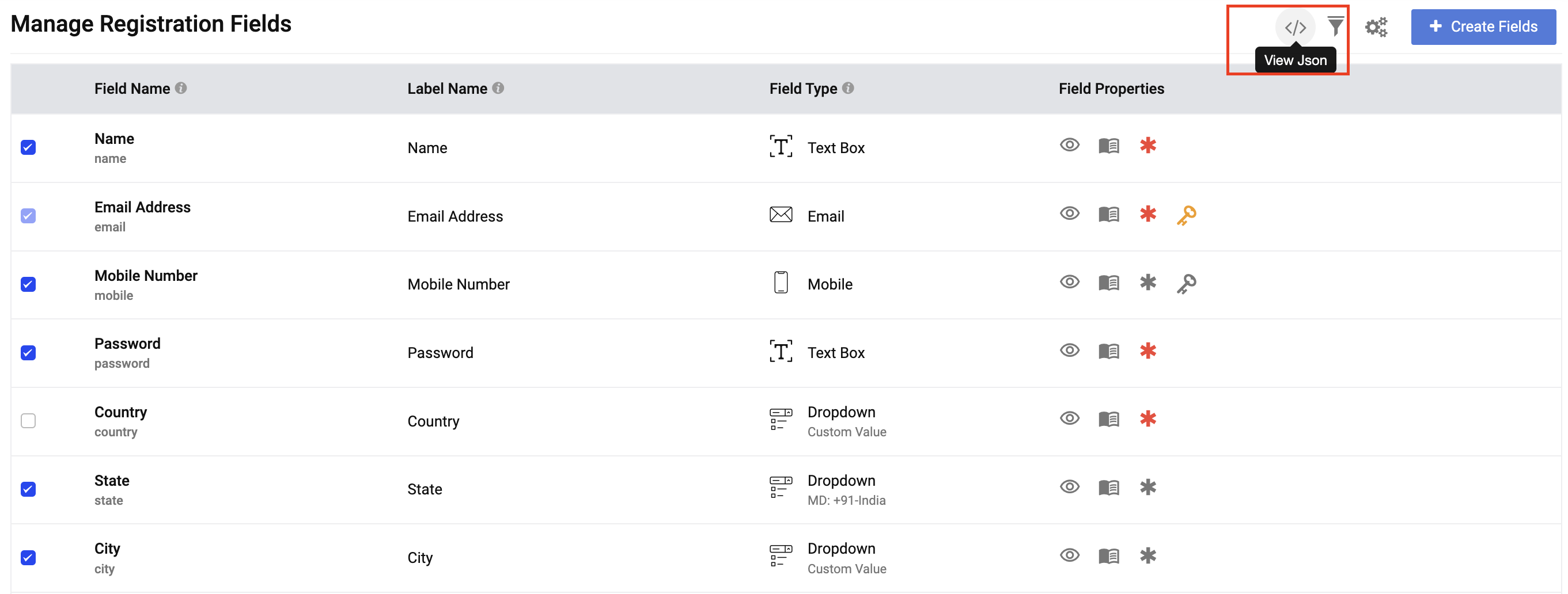
Task: Open the settings gears icon
Action: [x=1376, y=28]
